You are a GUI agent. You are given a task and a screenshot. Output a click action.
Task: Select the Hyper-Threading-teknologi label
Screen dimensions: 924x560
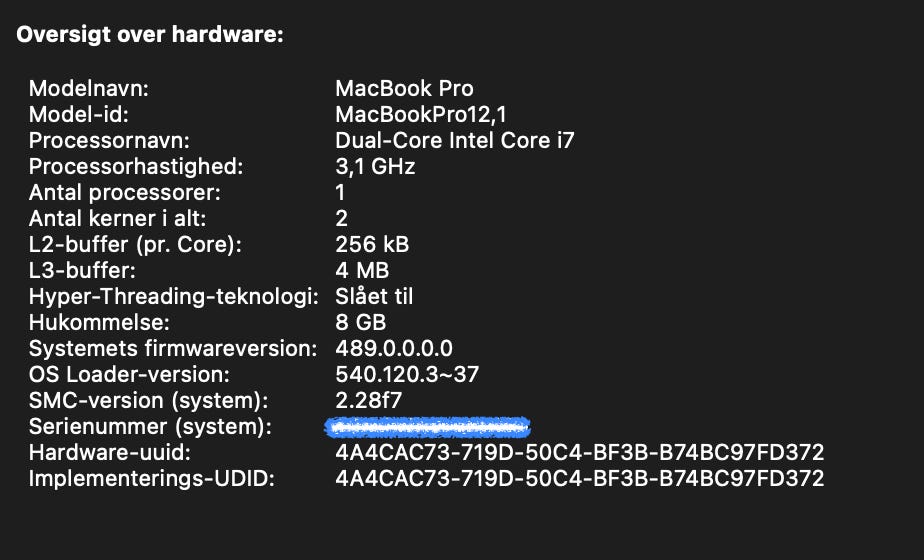click(173, 296)
